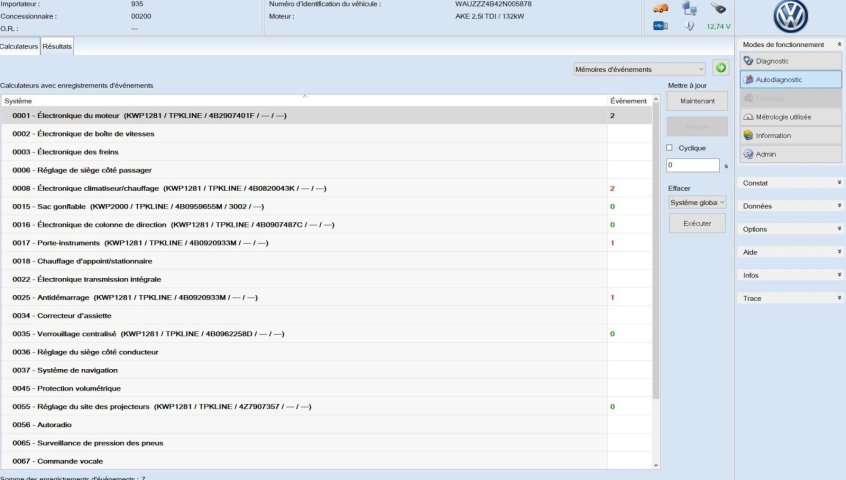Click the network connection computers icon
846x480 pixels.
689,8
